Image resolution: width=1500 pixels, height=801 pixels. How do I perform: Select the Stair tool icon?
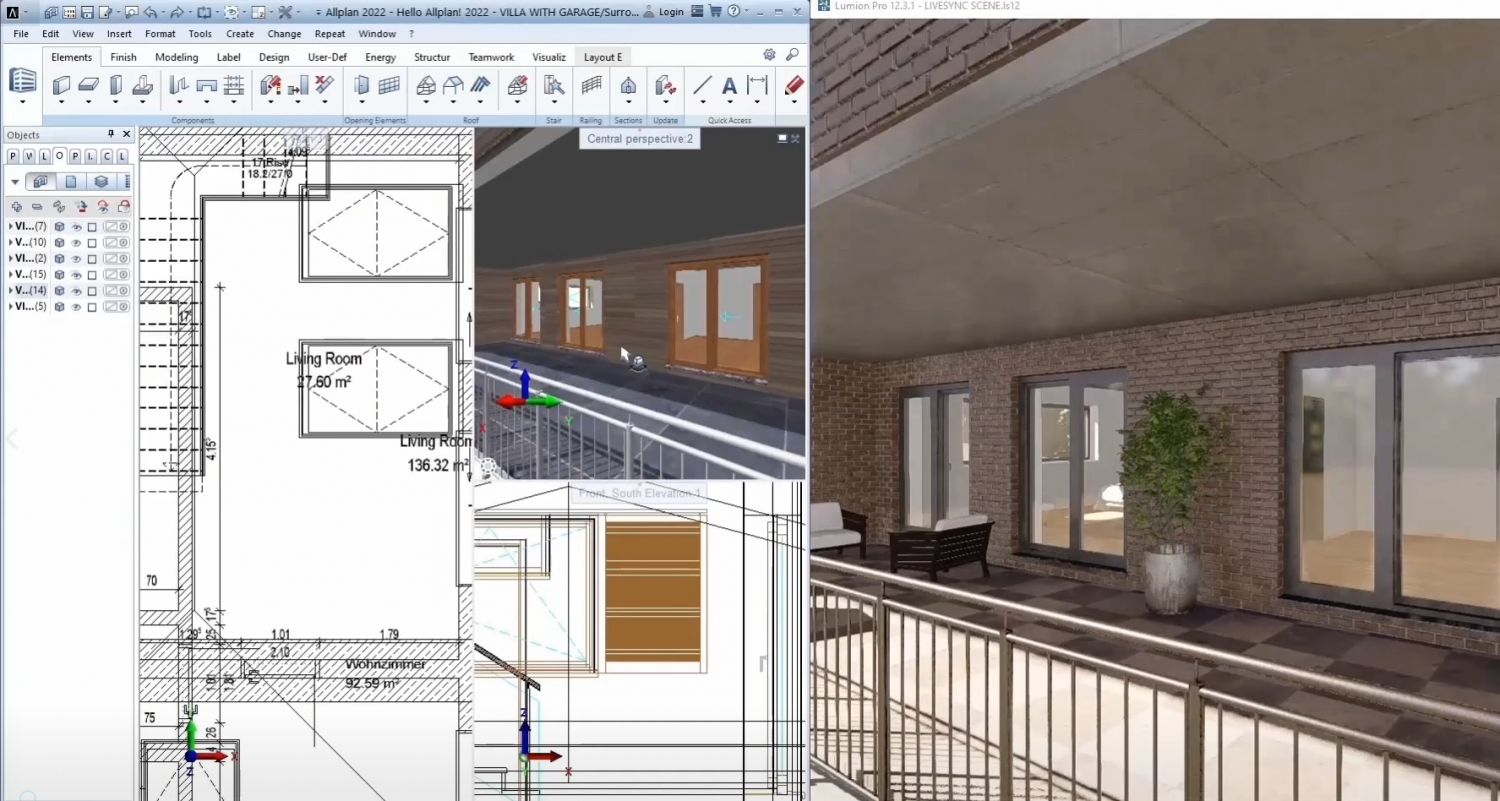point(554,86)
